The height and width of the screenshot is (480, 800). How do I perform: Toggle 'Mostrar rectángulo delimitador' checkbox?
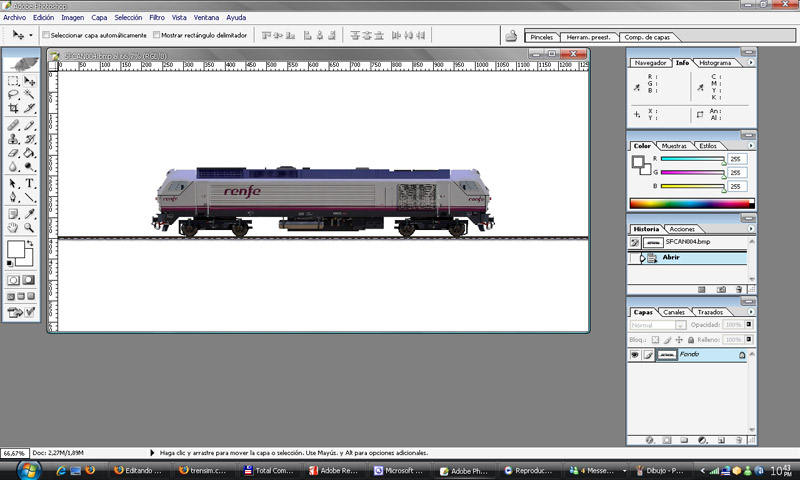click(155, 35)
